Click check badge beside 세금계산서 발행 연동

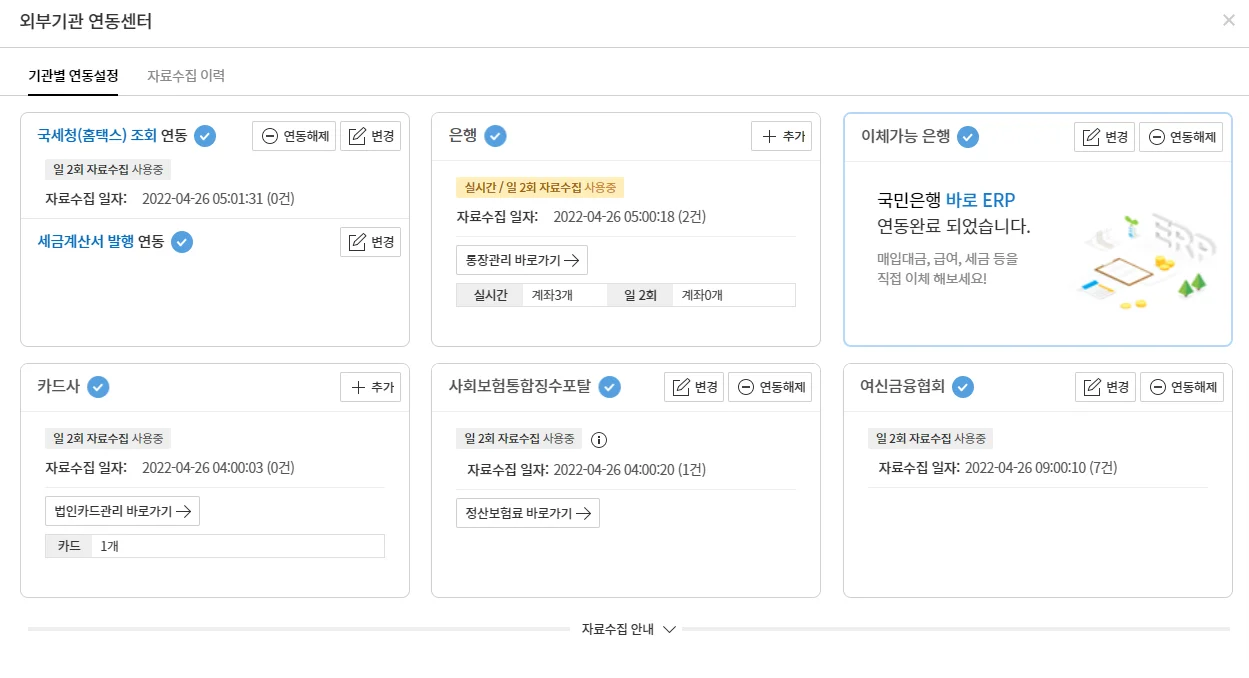181,241
